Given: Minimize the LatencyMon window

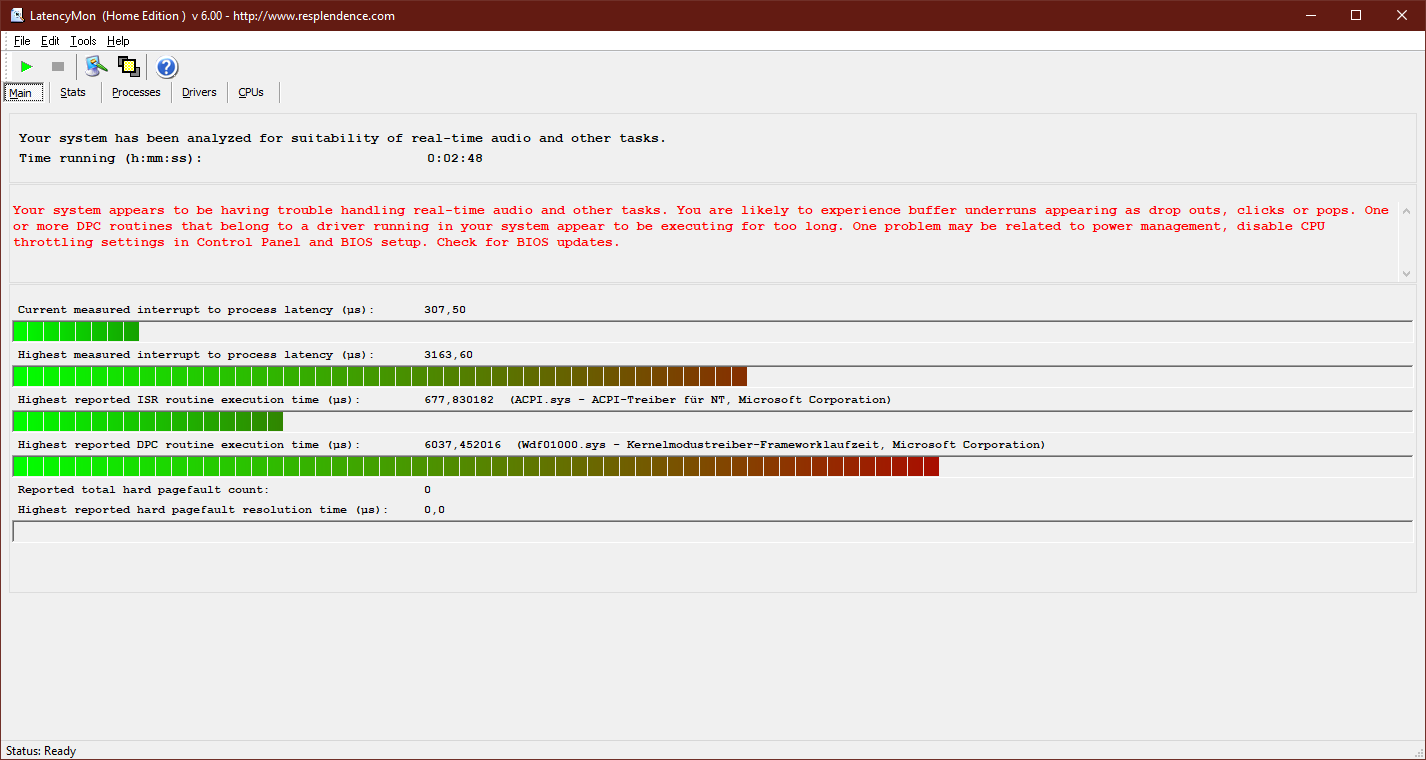Looking at the screenshot, I should [x=1311, y=15].
